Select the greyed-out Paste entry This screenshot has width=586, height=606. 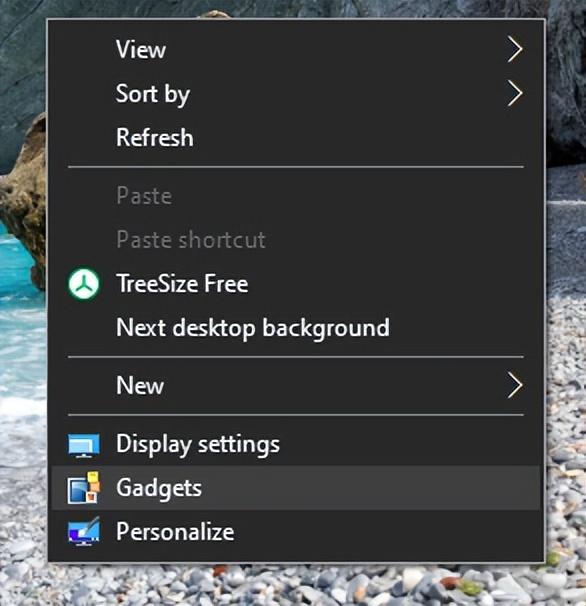tap(296, 196)
